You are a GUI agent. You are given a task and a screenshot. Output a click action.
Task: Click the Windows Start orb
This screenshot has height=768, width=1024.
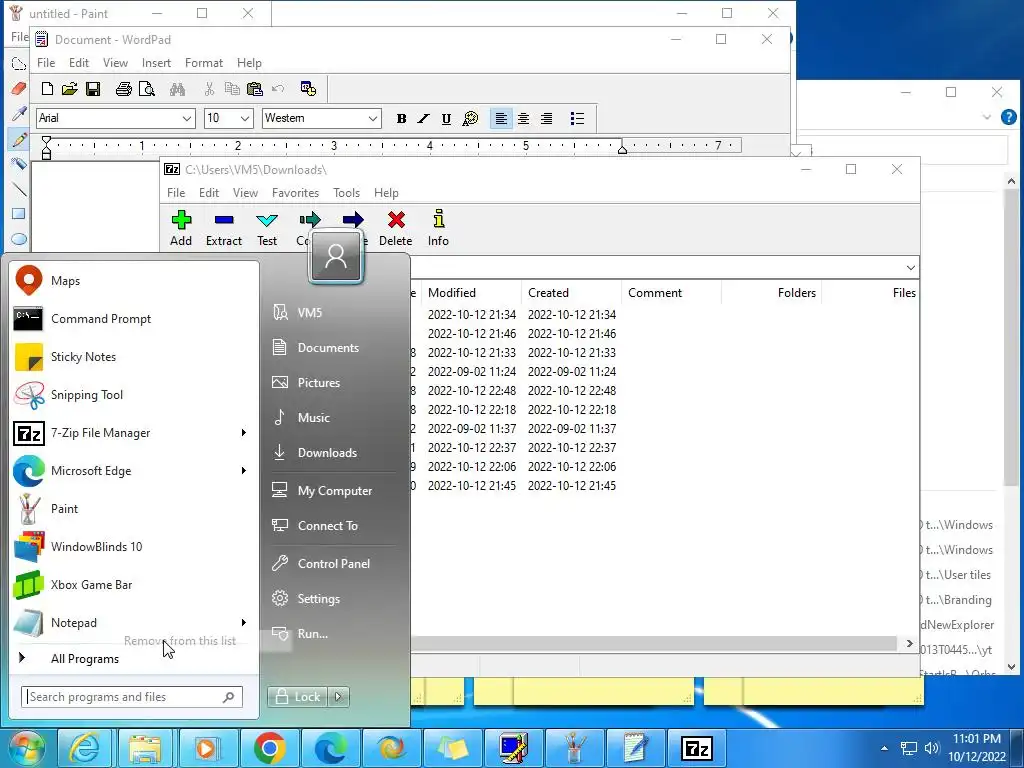pos(26,748)
